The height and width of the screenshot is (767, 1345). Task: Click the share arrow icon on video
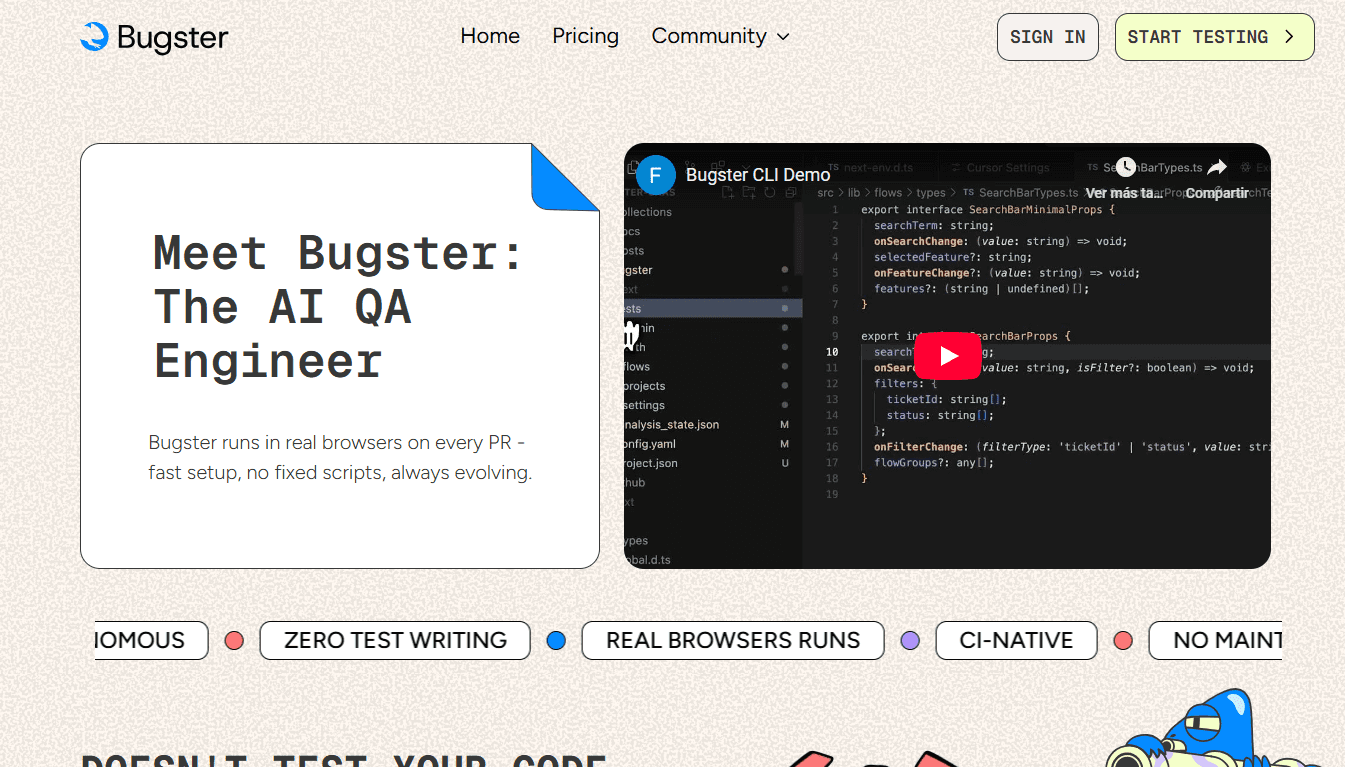[x=1216, y=168]
